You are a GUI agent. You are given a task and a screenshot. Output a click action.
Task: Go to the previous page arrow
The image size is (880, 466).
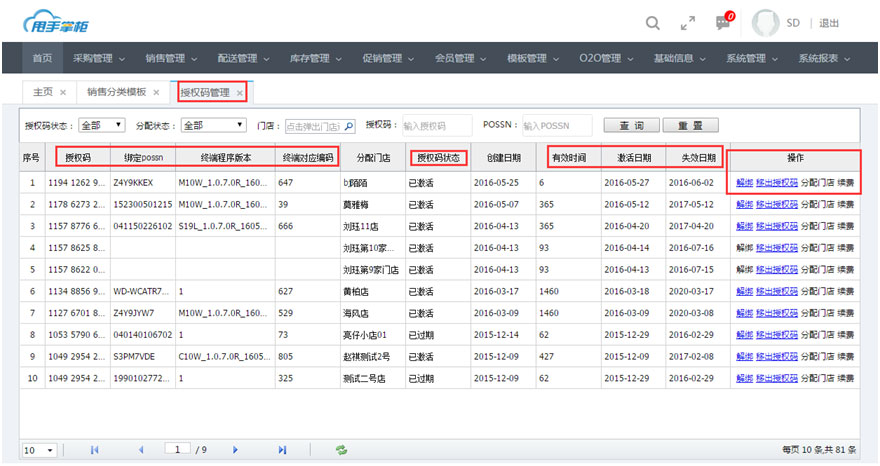point(141,450)
